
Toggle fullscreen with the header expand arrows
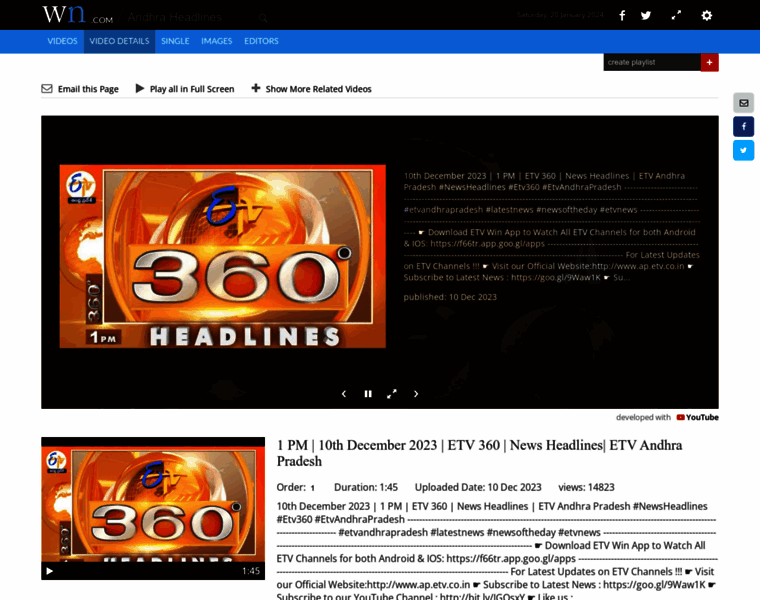pyautogui.click(x=676, y=16)
